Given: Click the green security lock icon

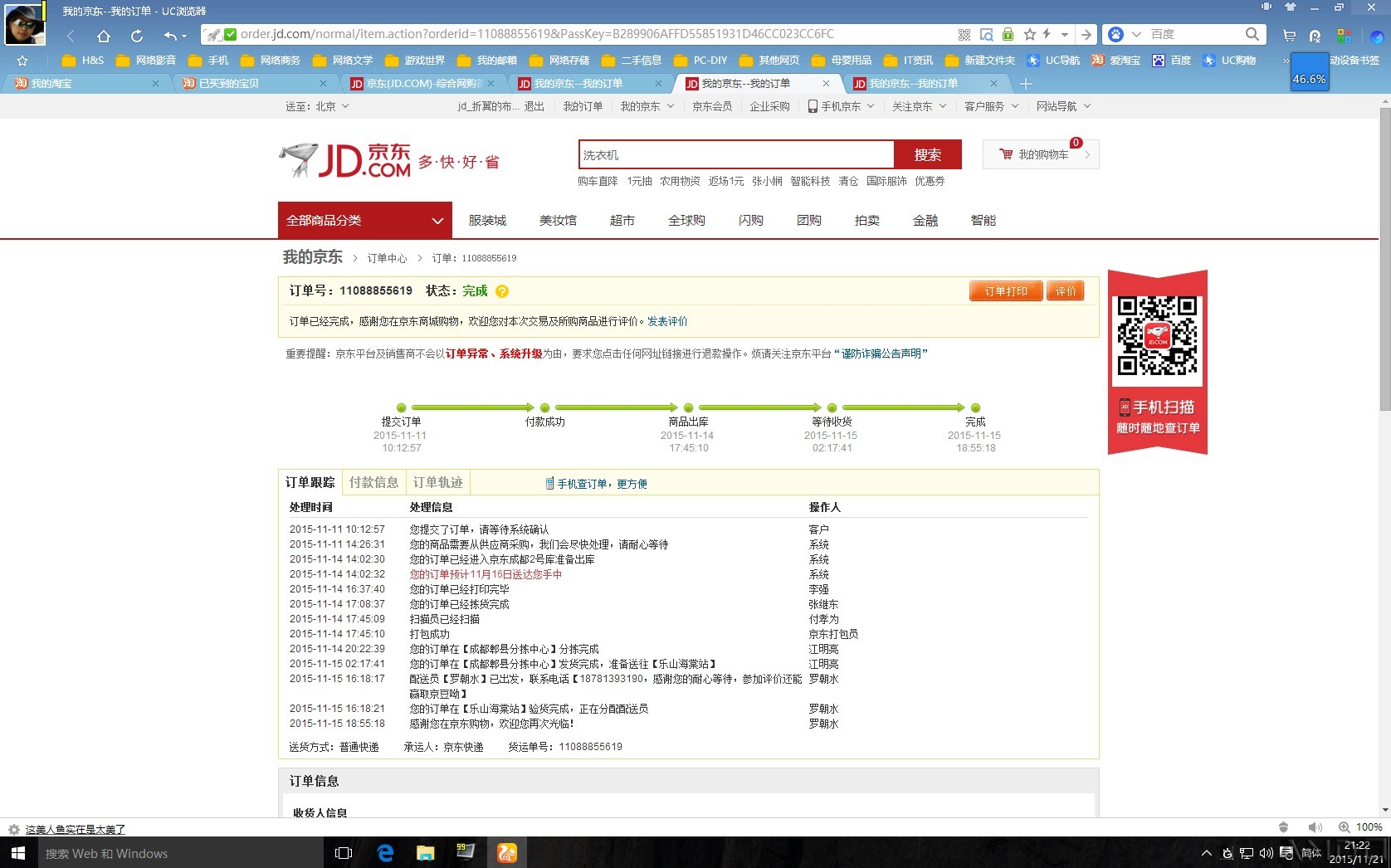Looking at the screenshot, I should pyautogui.click(x=1008, y=35).
